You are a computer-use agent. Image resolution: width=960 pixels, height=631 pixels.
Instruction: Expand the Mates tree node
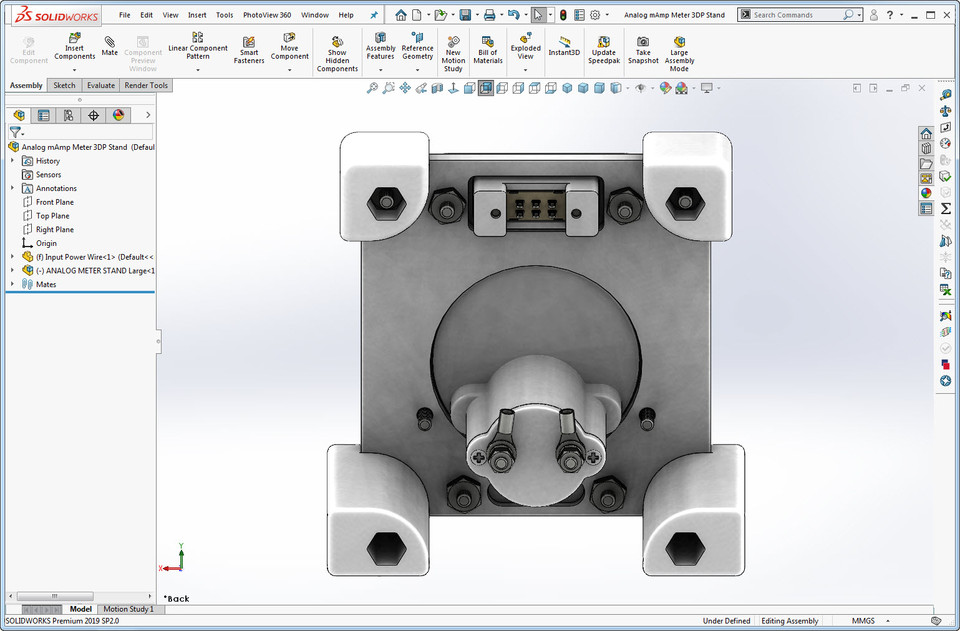(12, 284)
